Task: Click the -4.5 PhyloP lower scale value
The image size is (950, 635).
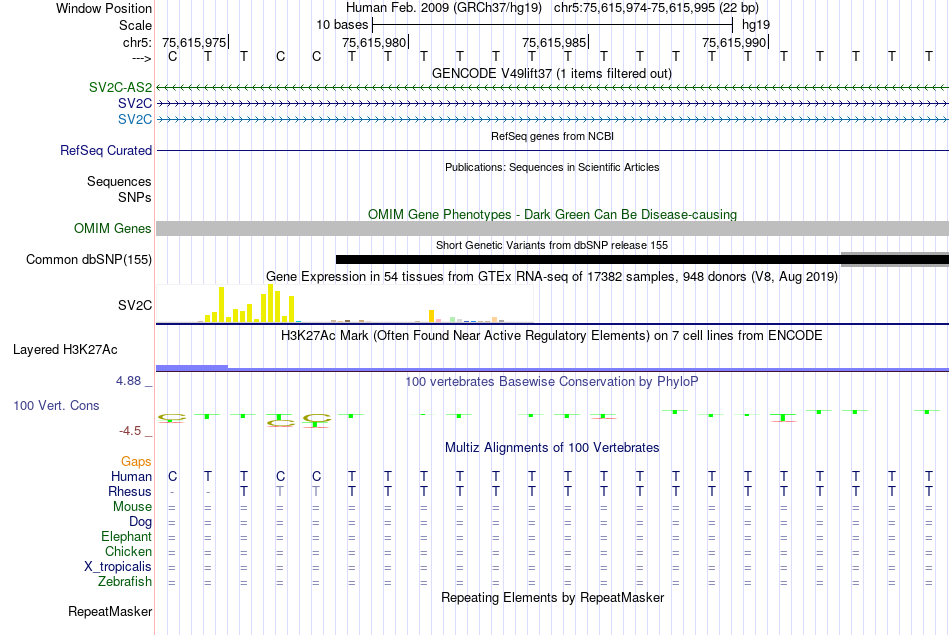Action: (x=130, y=431)
